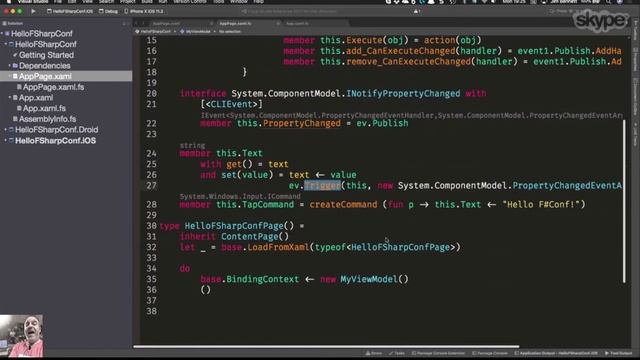
Task: Switch to the AppPage.xaml editor tab
Action: (x=167, y=24)
